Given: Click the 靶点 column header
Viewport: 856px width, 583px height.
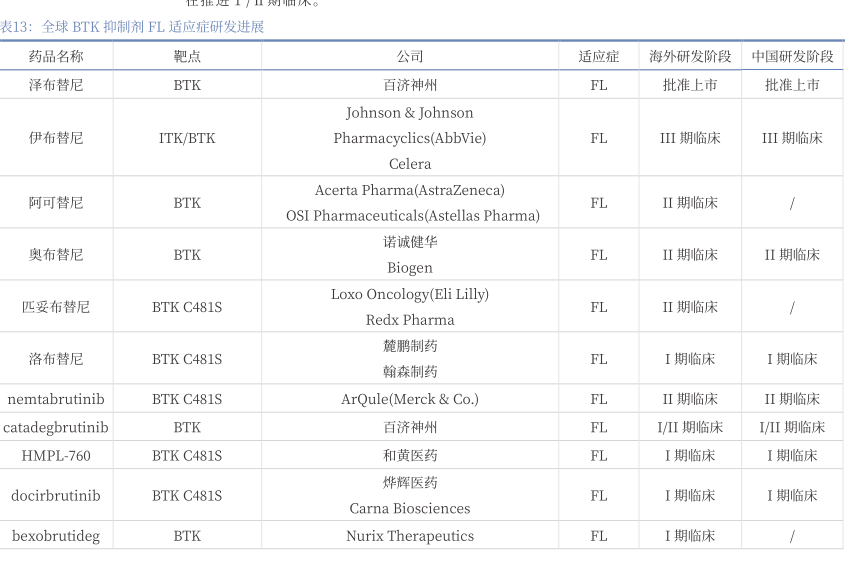Looking at the screenshot, I should (187, 57).
